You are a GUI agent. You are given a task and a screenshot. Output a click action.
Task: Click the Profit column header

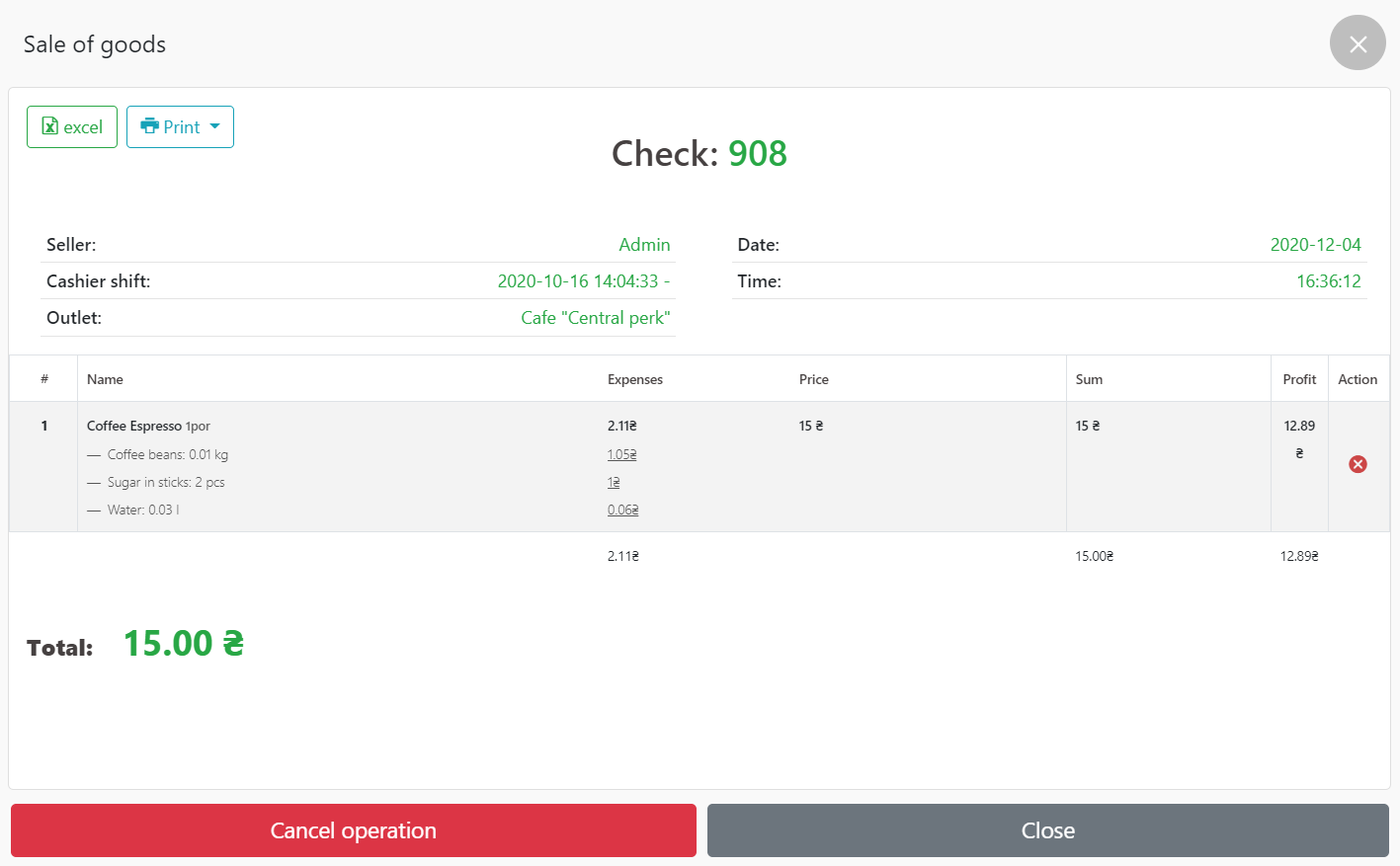[x=1298, y=379]
